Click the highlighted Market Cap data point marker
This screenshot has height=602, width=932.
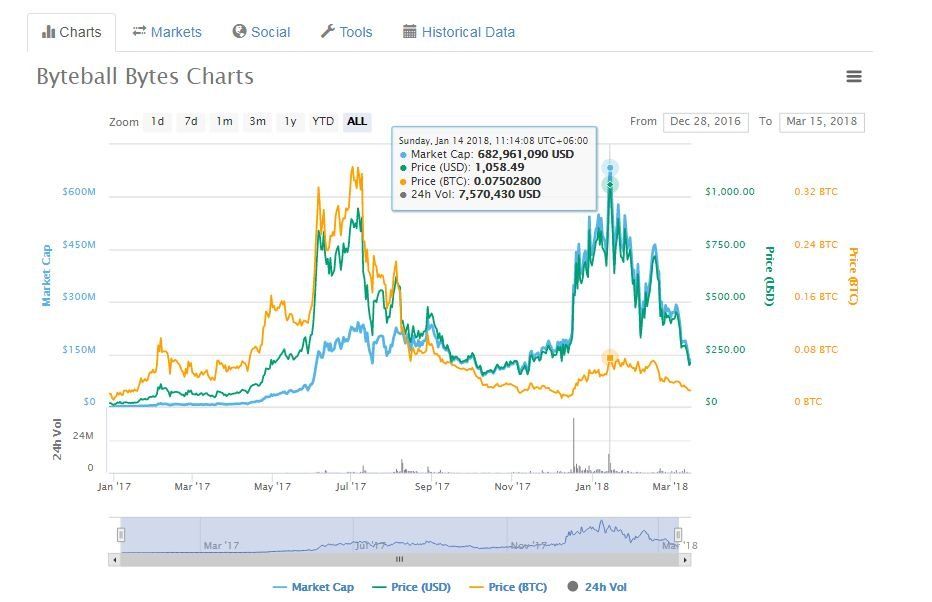610,168
